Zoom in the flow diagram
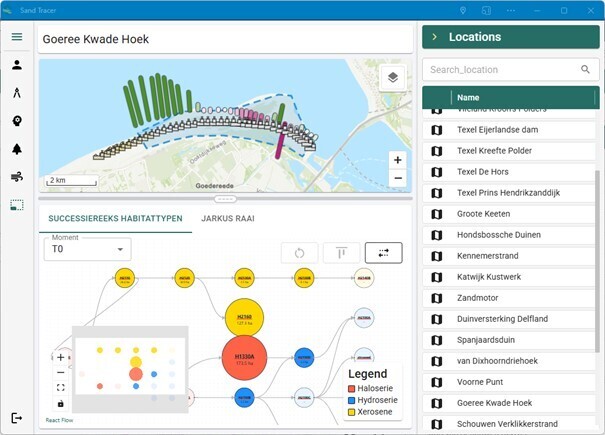This screenshot has height=435, width=605. [x=61, y=357]
